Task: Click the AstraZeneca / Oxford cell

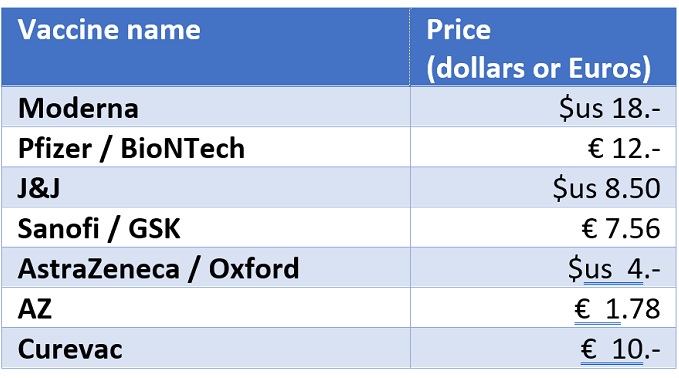Action: [206, 268]
